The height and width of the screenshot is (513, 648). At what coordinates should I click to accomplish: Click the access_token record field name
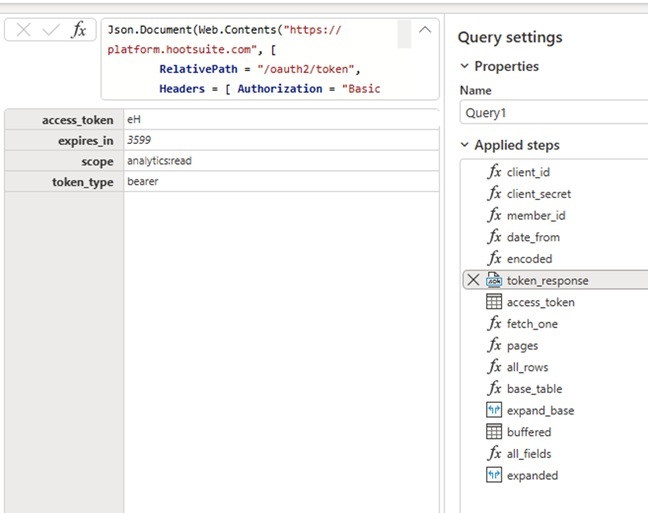click(x=77, y=120)
